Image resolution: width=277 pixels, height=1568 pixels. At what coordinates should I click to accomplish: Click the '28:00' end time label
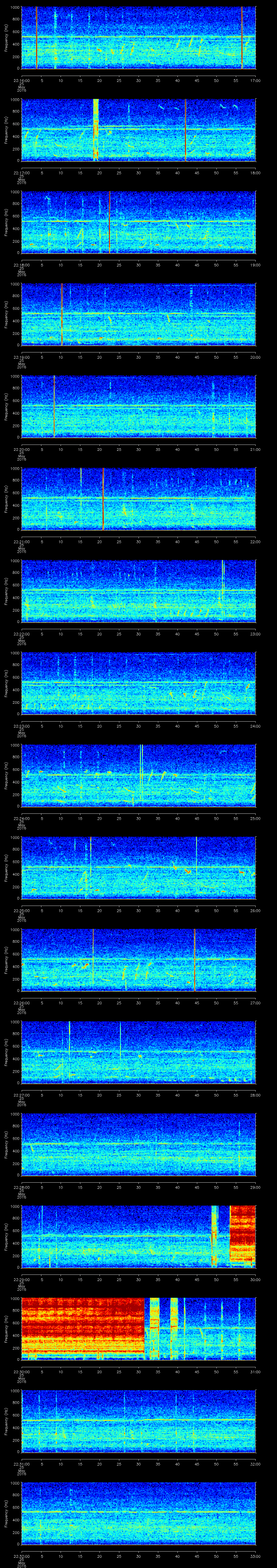(x=255, y=1095)
